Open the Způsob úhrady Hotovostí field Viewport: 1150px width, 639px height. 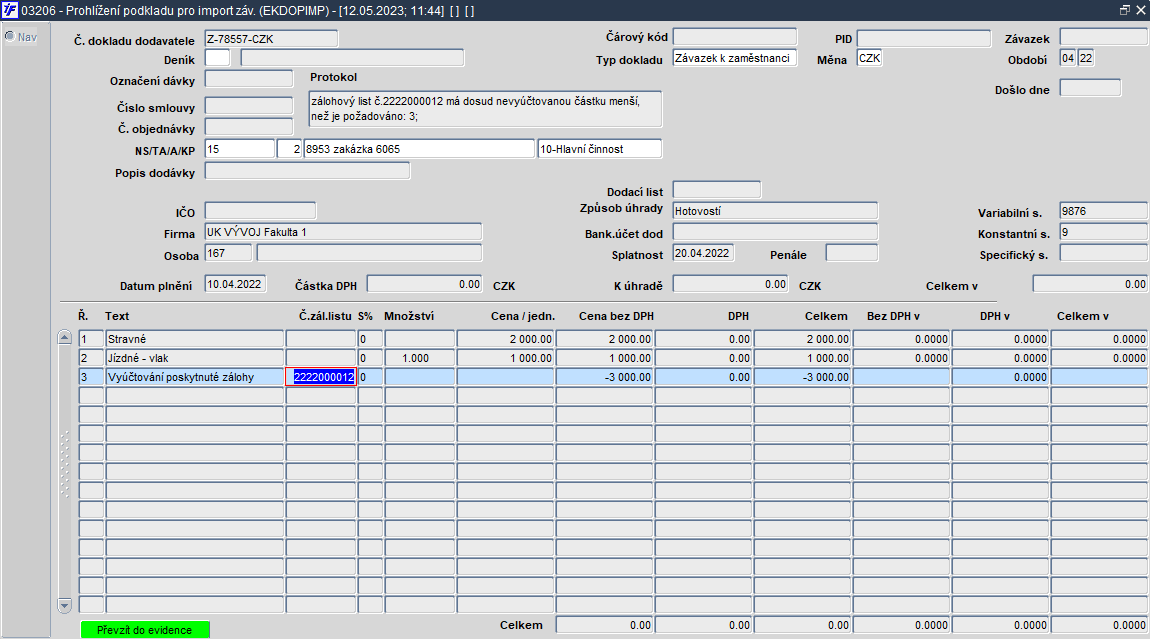point(775,211)
